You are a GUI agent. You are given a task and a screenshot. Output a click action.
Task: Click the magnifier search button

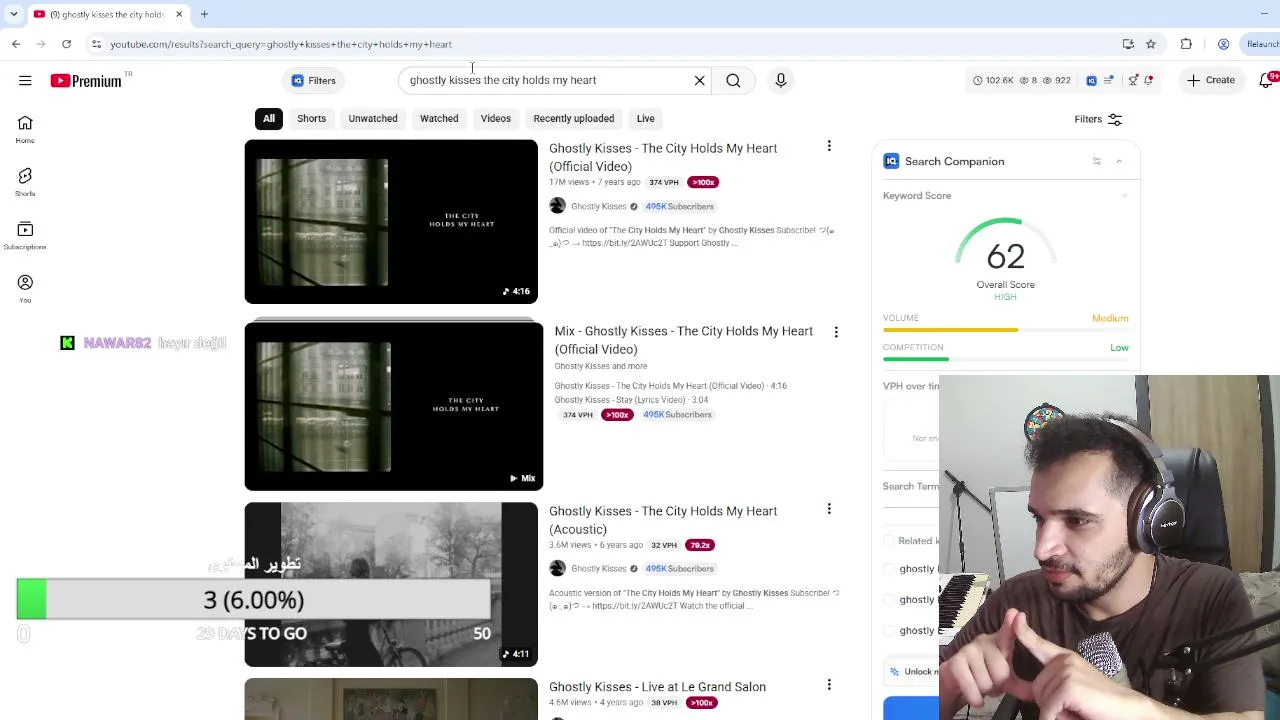(x=733, y=80)
